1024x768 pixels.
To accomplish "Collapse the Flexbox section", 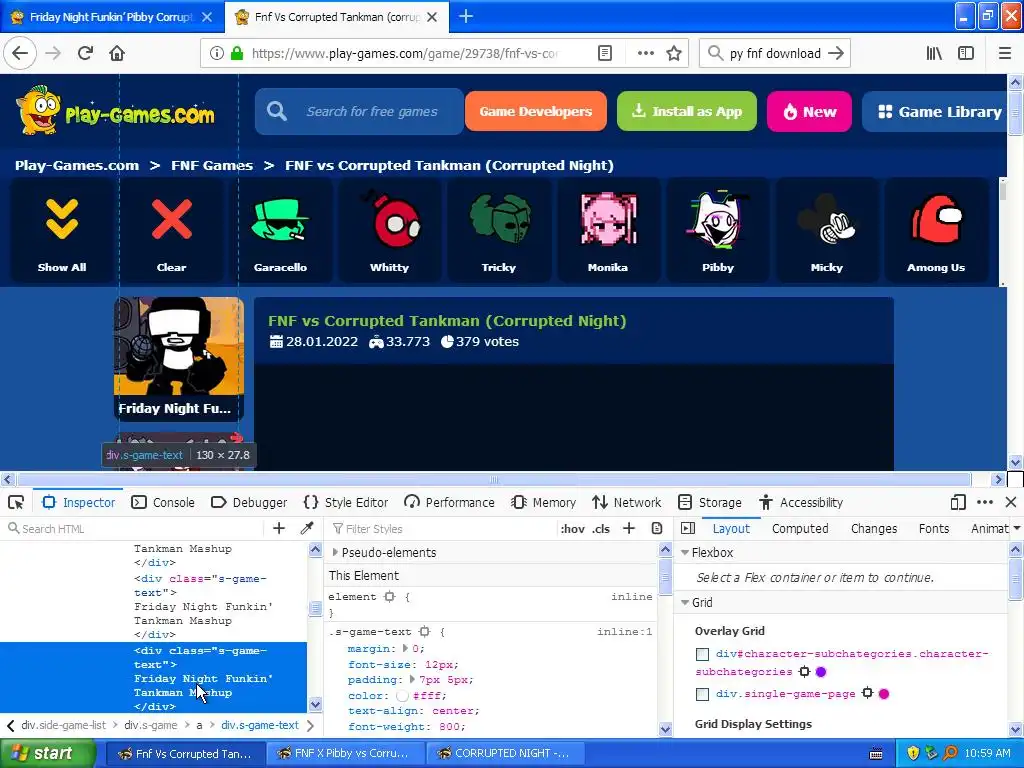I will pyautogui.click(x=685, y=552).
